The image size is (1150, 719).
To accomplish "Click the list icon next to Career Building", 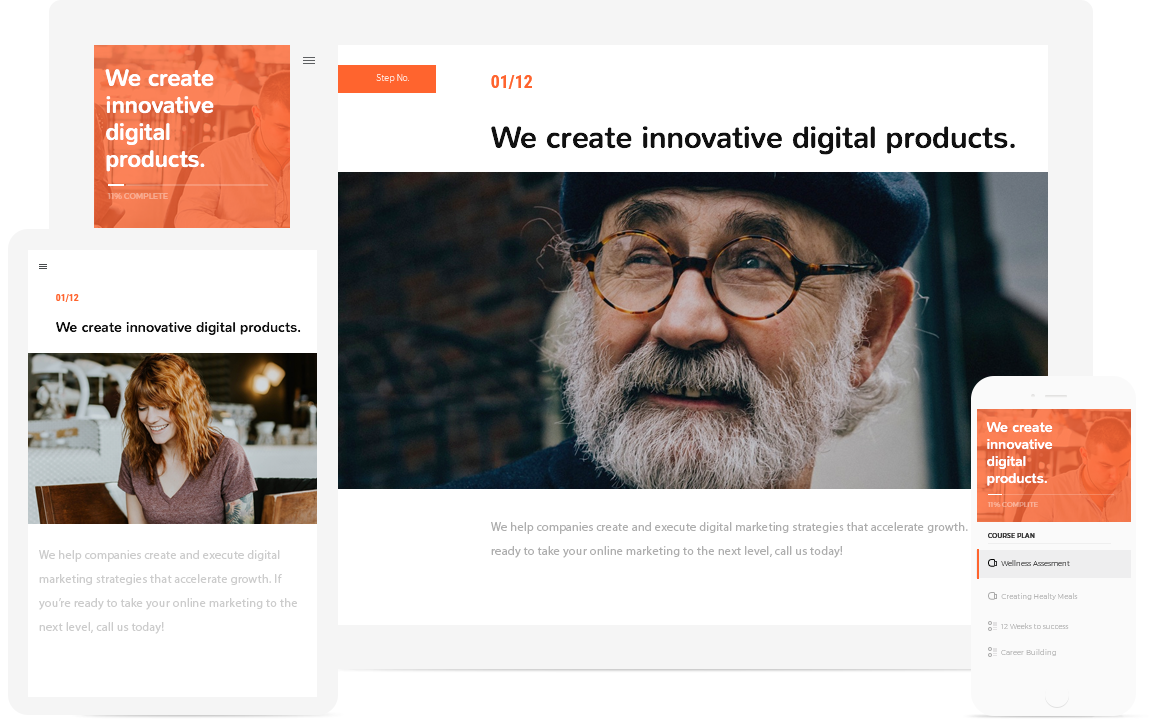I will (992, 652).
